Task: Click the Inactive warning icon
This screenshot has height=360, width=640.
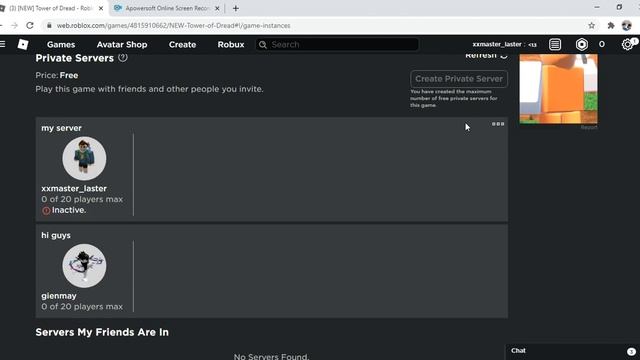Action: tap(46, 210)
